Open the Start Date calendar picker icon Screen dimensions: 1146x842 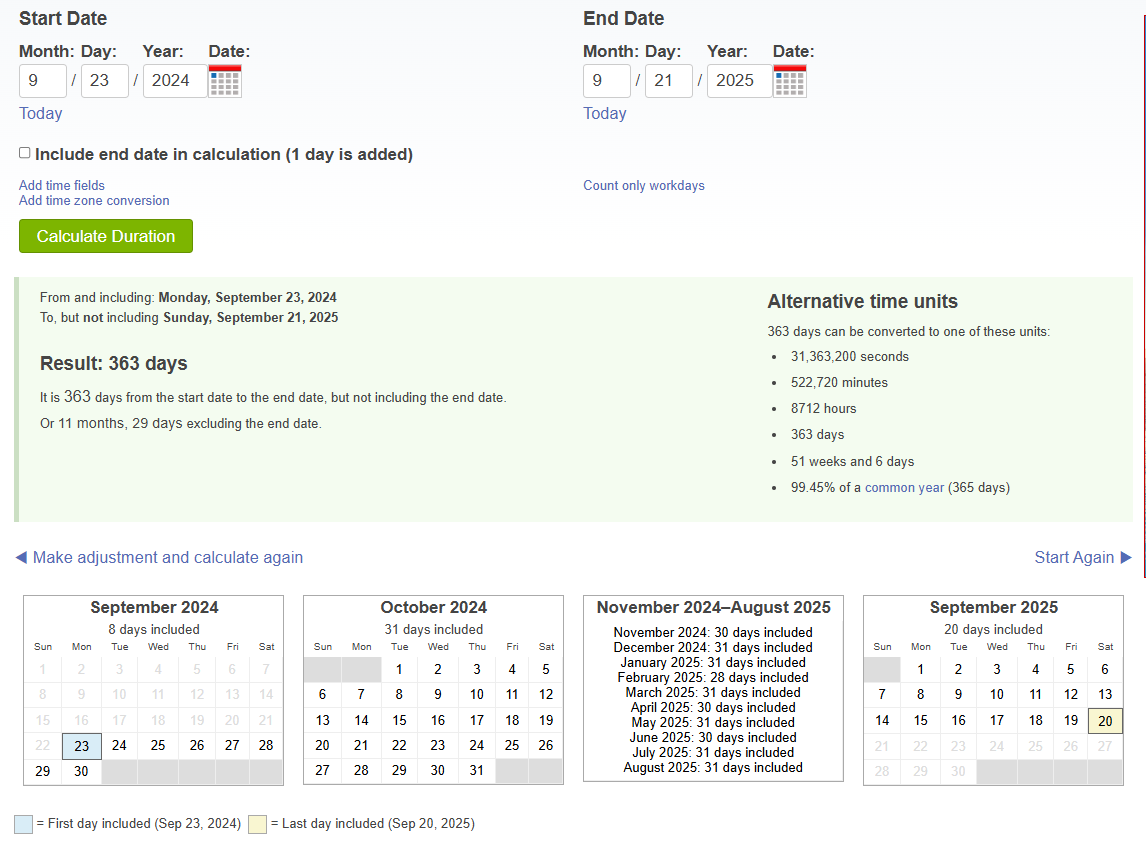coord(225,81)
